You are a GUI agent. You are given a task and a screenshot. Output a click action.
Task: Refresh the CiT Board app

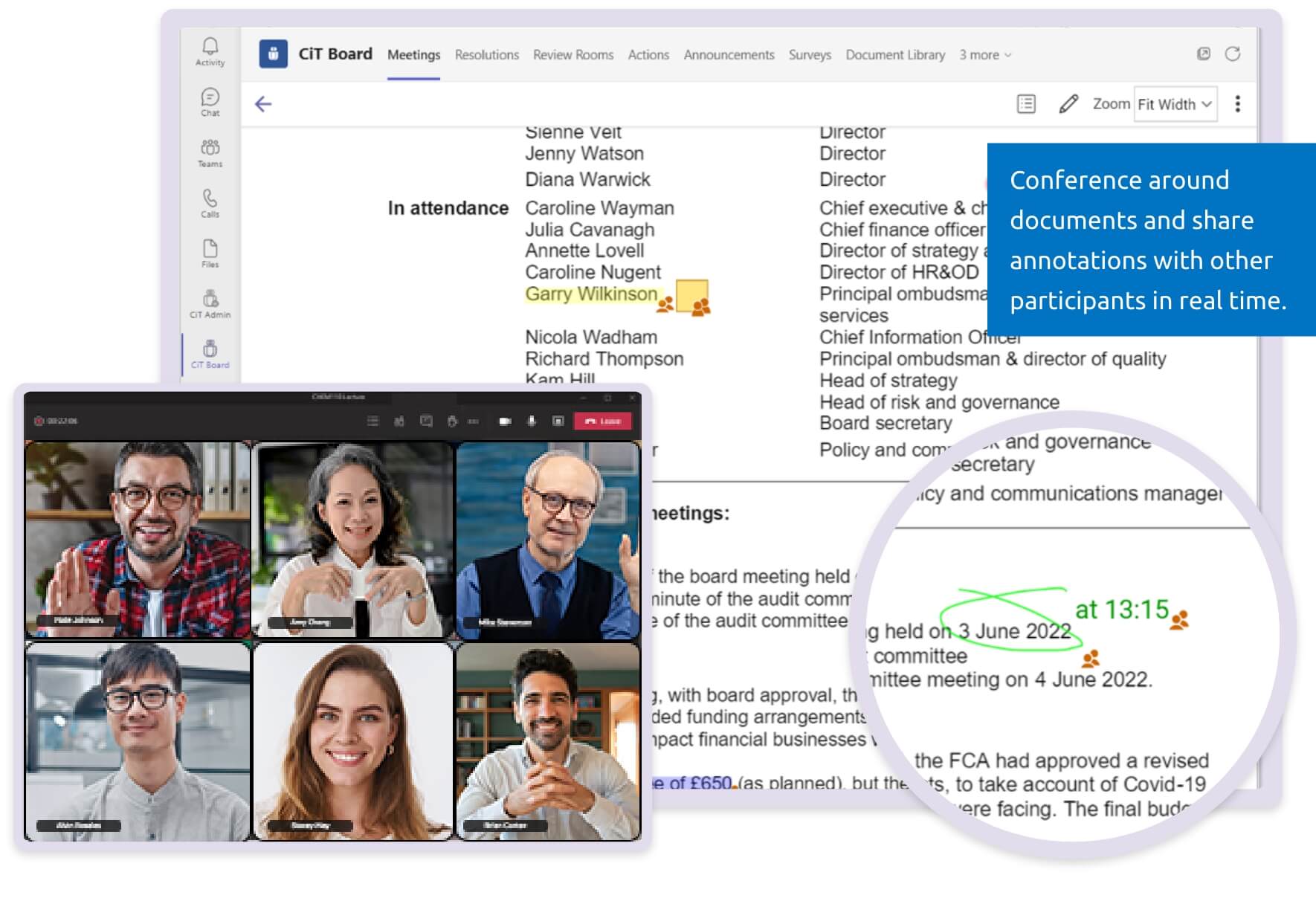click(x=1233, y=54)
